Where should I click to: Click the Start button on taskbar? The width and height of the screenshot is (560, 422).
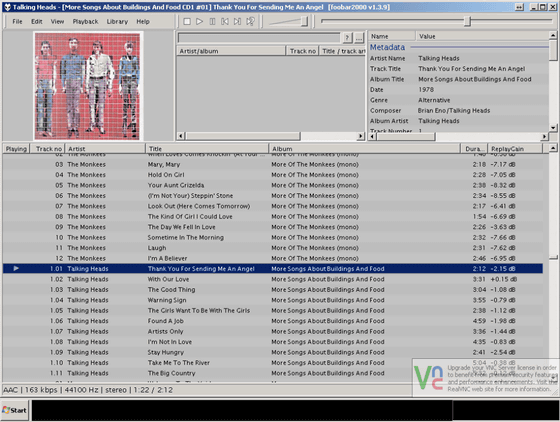click(x=15, y=410)
